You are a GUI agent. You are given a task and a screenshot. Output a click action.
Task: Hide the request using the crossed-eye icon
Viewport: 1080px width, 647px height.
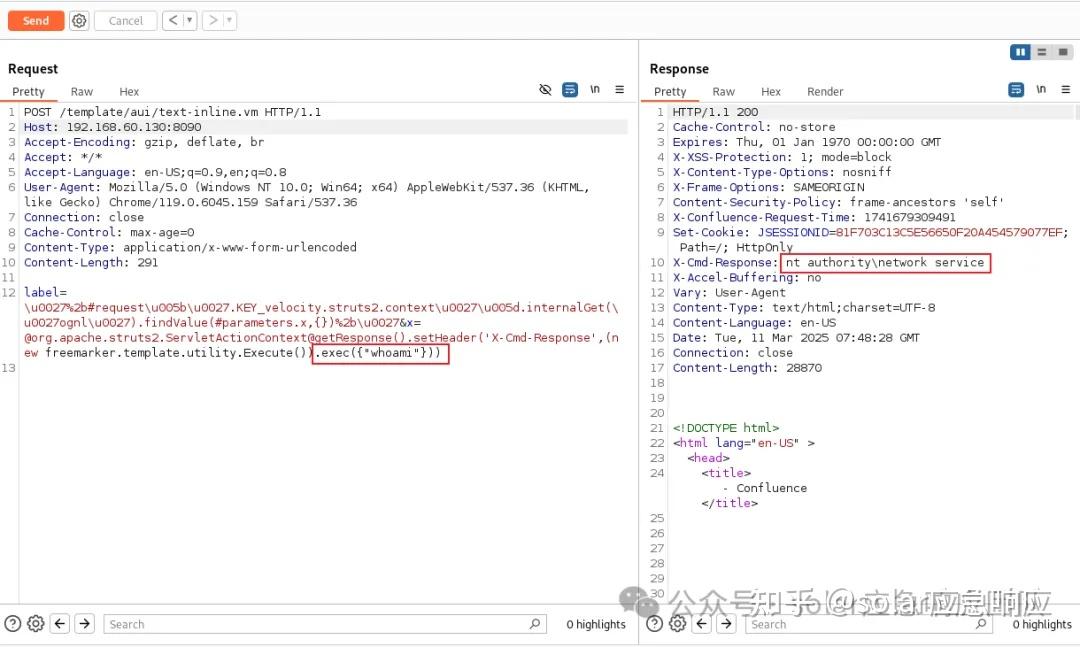tap(545, 89)
